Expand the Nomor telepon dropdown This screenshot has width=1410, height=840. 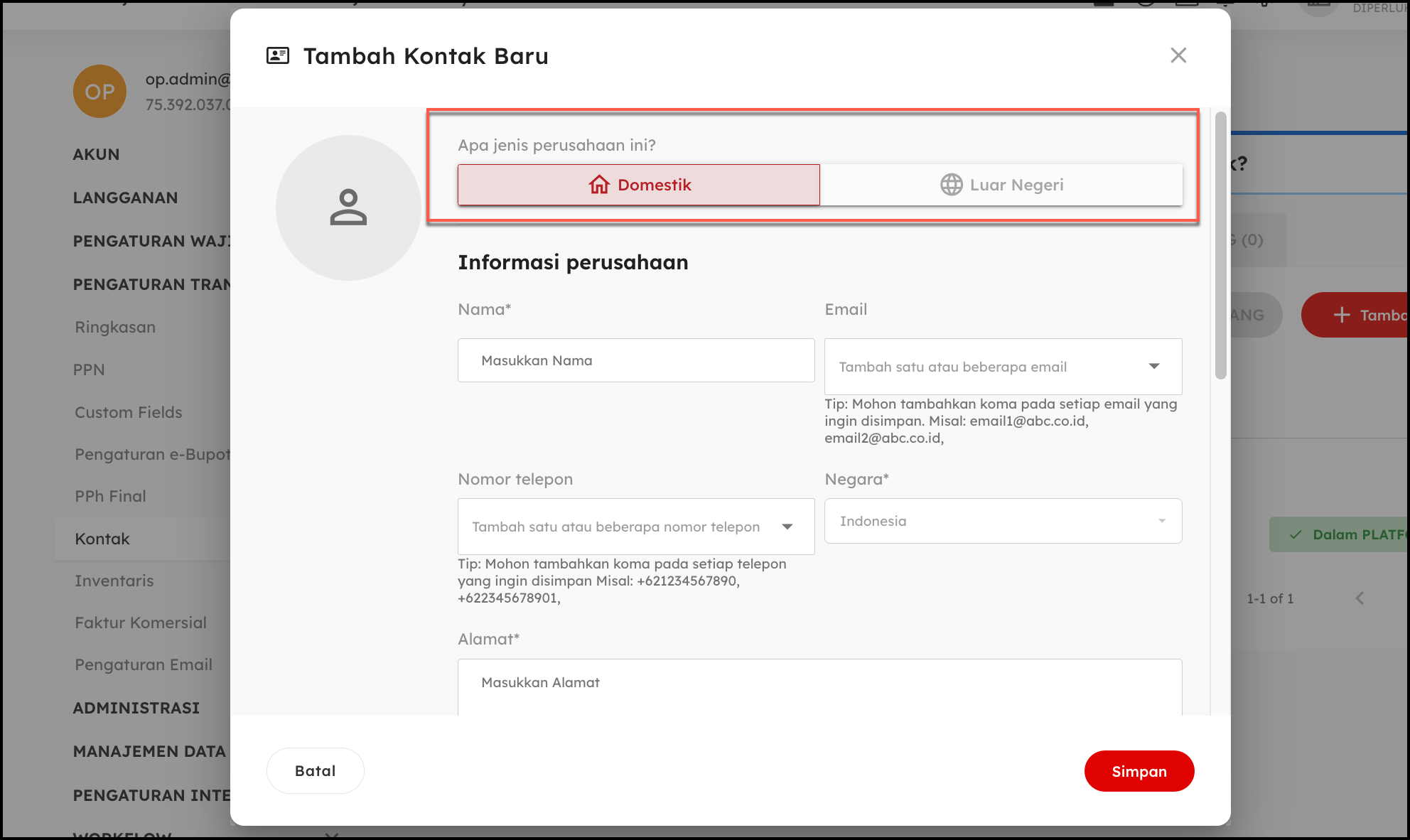click(787, 527)
